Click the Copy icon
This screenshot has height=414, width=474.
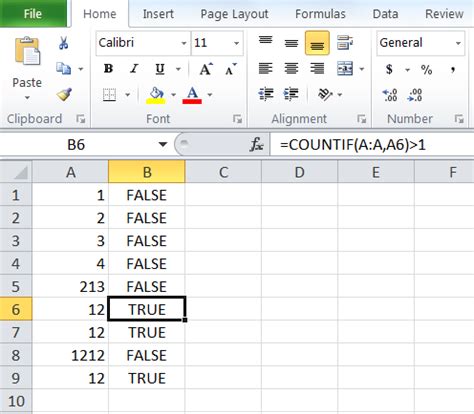pyautogui.click(x=63, y=69)
